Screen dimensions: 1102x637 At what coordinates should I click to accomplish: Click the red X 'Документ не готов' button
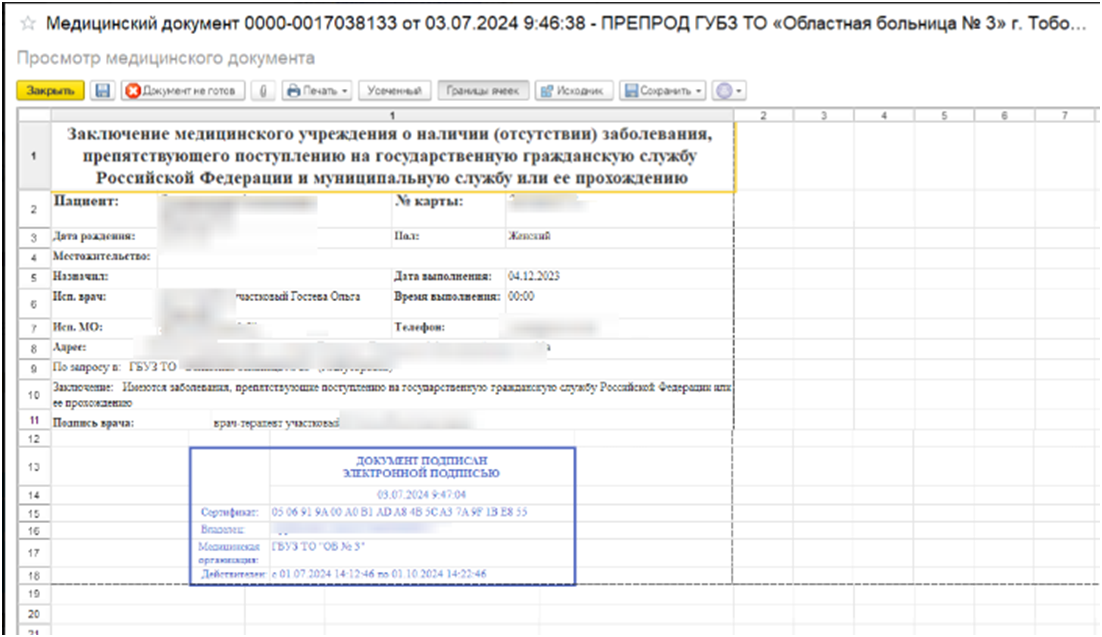tap(182, 90)
